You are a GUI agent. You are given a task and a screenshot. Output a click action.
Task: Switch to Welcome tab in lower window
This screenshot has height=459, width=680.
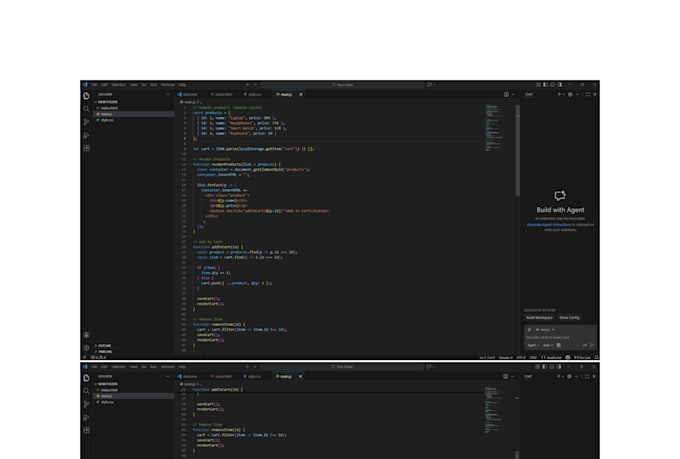pos(188,376)
